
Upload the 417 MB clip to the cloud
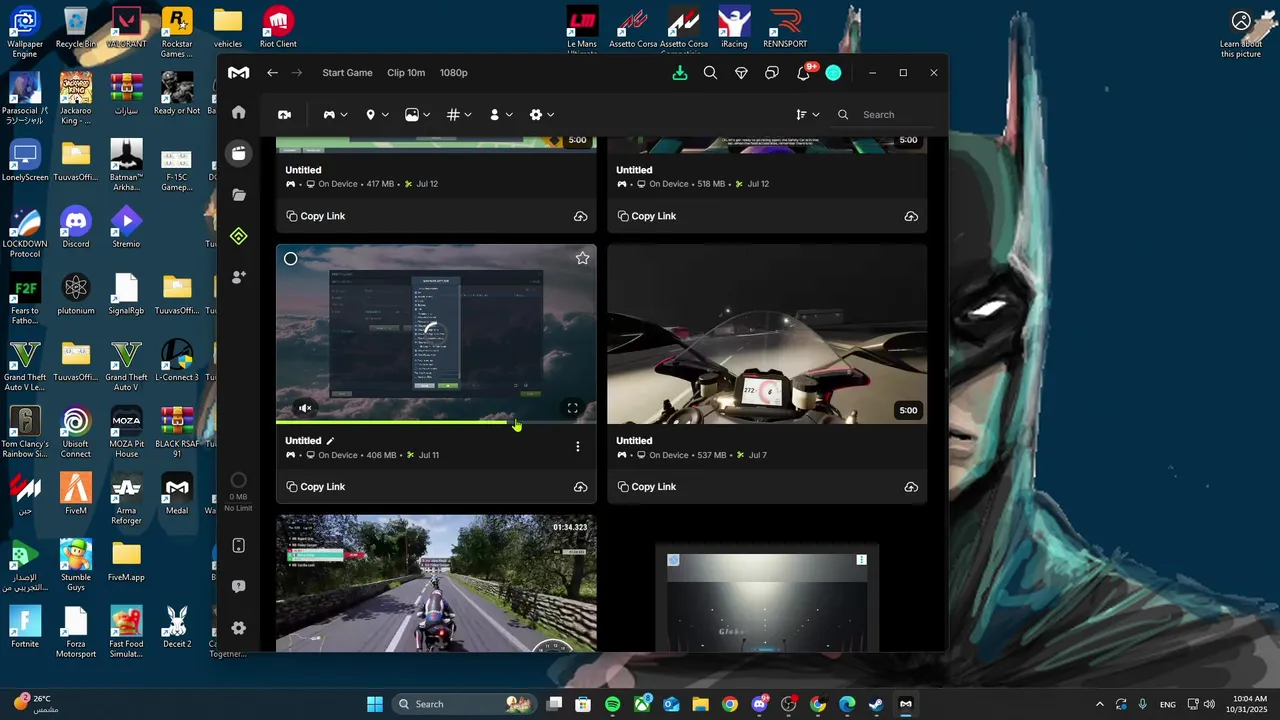click(580, 216)
